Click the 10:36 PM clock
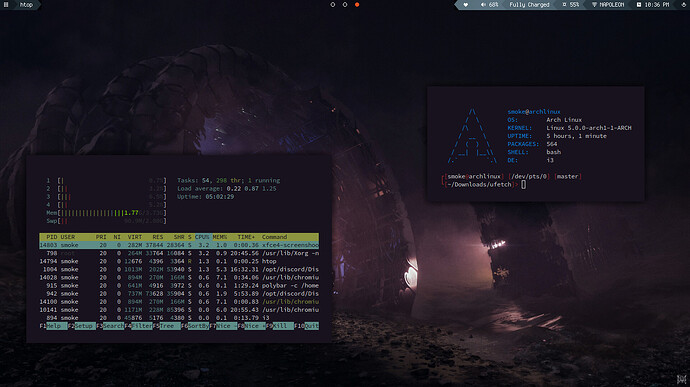 tap(657, 5)
